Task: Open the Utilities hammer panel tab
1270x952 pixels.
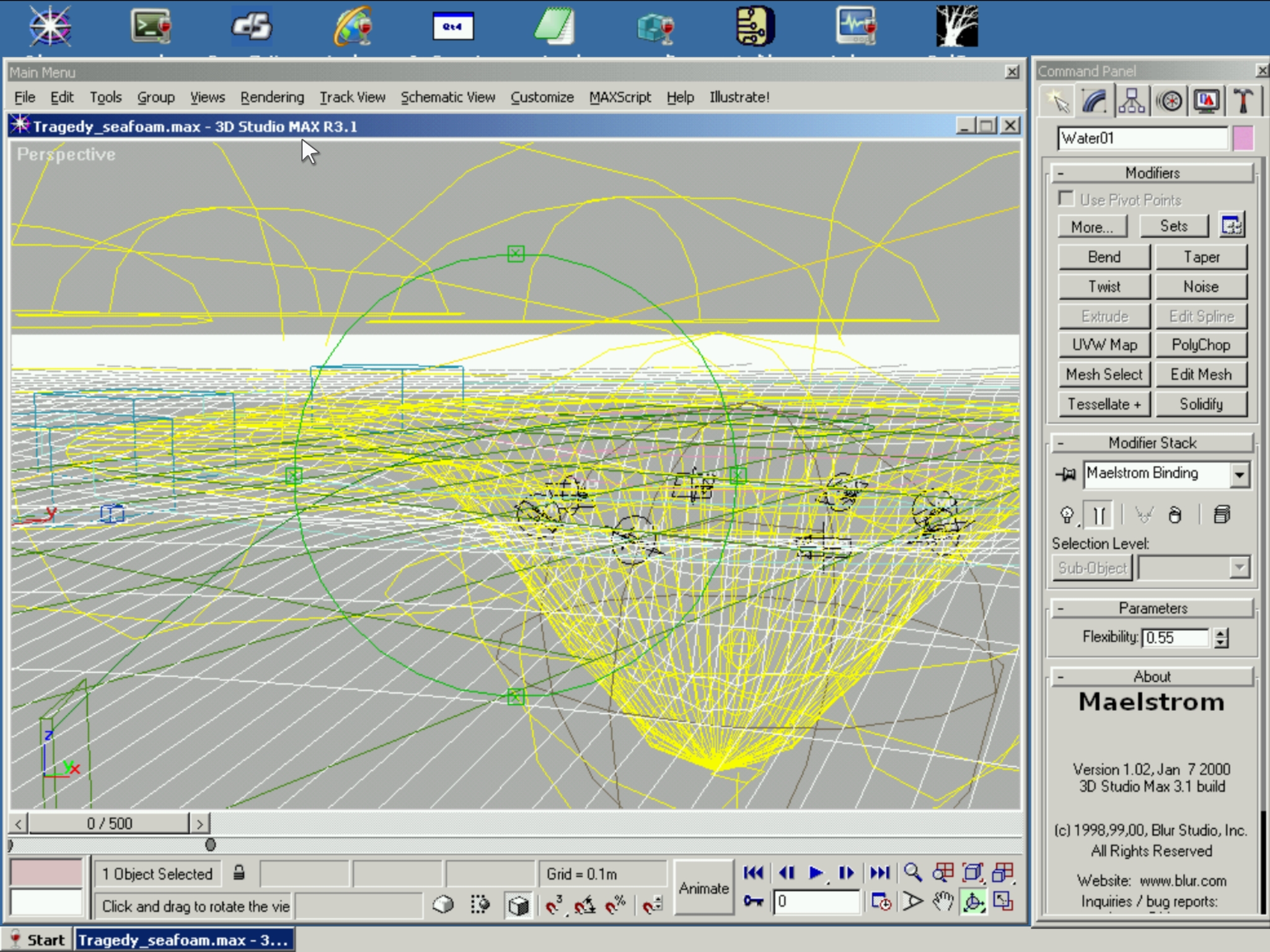Action: pos(1243,101)
